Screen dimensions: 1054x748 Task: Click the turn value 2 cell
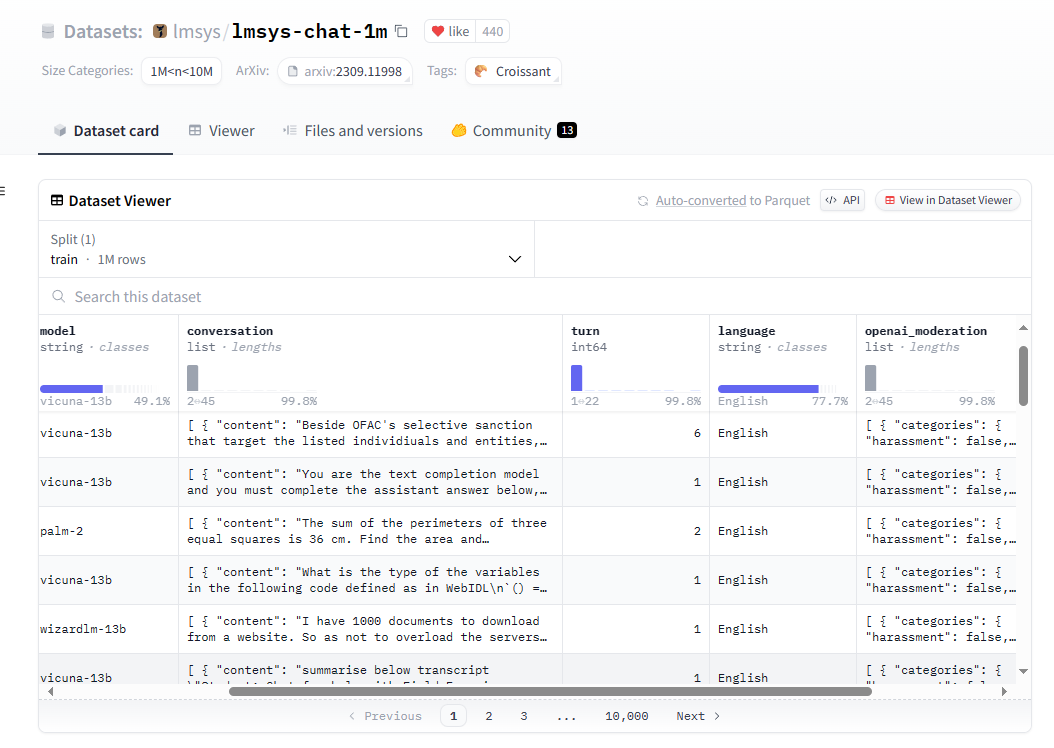(x=636, y=531)
